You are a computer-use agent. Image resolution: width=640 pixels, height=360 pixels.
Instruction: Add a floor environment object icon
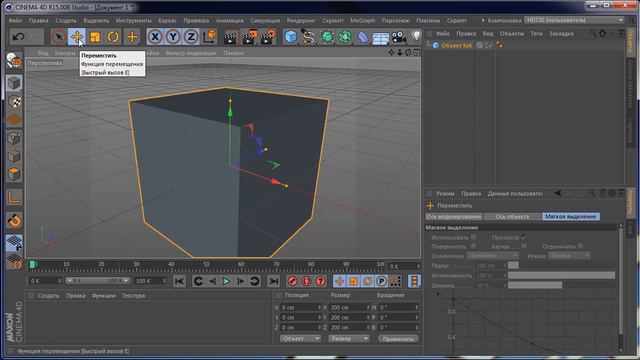381,38
